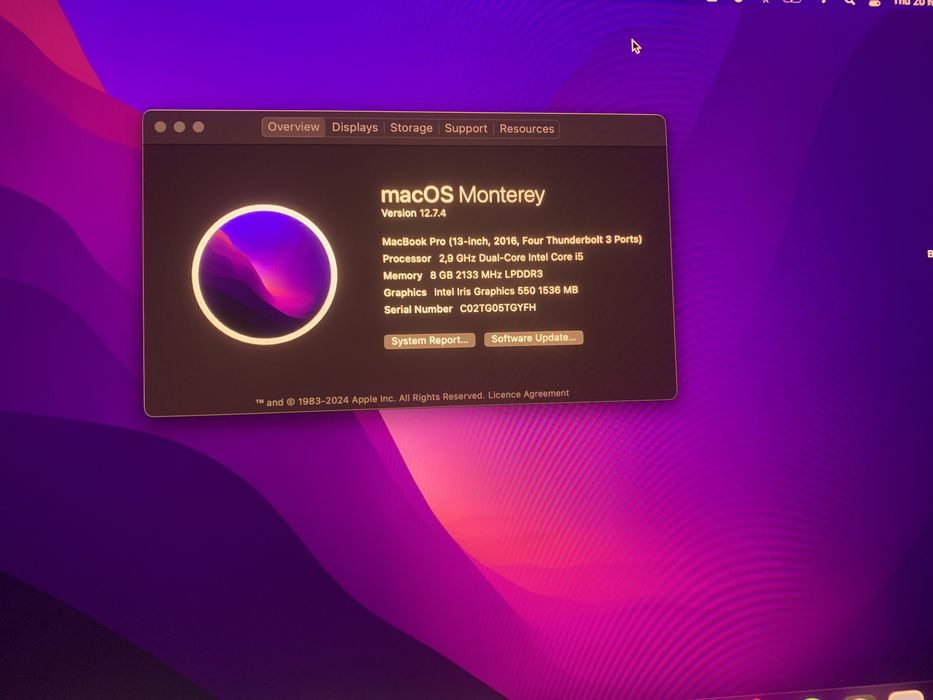The height and width of the screenshot is (700, 933).
Task: Click the macOS Monterey title
Action: [x=463, y=195]
